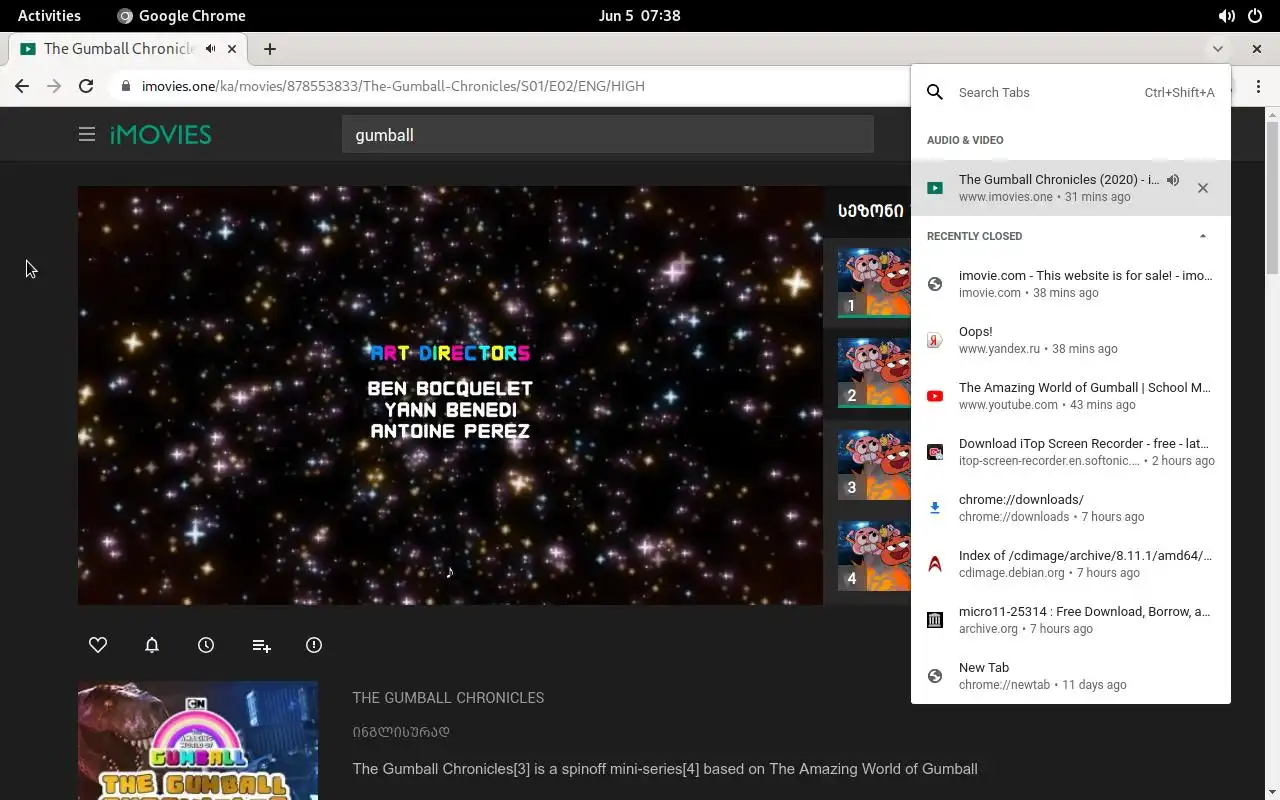Select episode 4 thumbnail
1280x800 pixels.
[x=874, y=556]
